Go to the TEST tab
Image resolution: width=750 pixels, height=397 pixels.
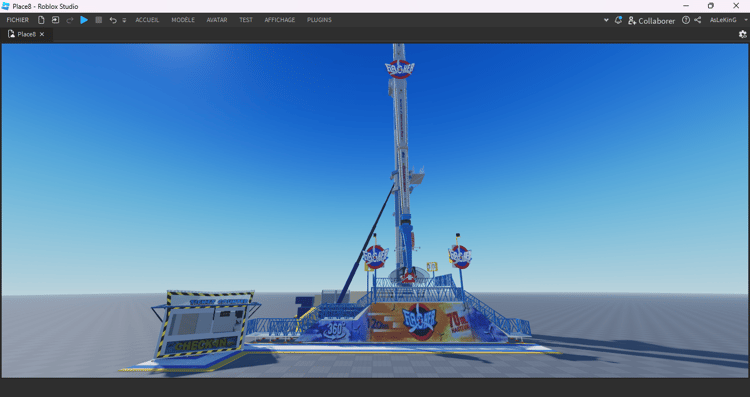246,20
